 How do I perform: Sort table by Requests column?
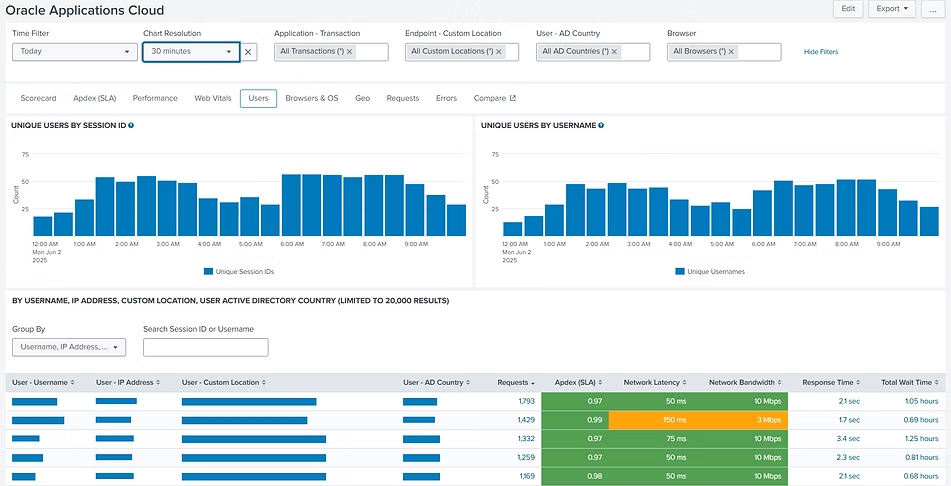tap(515, 382)
